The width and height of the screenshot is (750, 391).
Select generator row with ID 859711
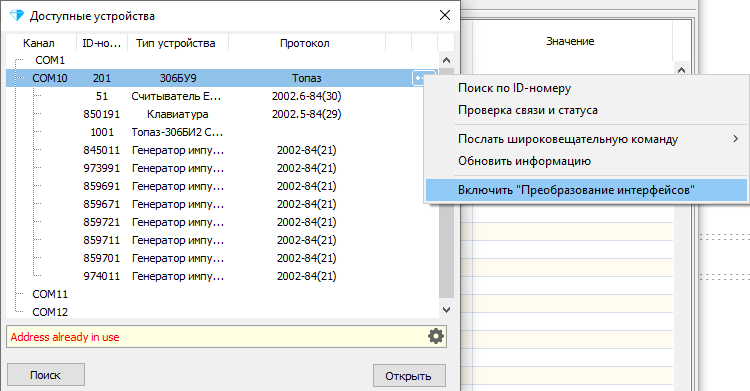222,240
